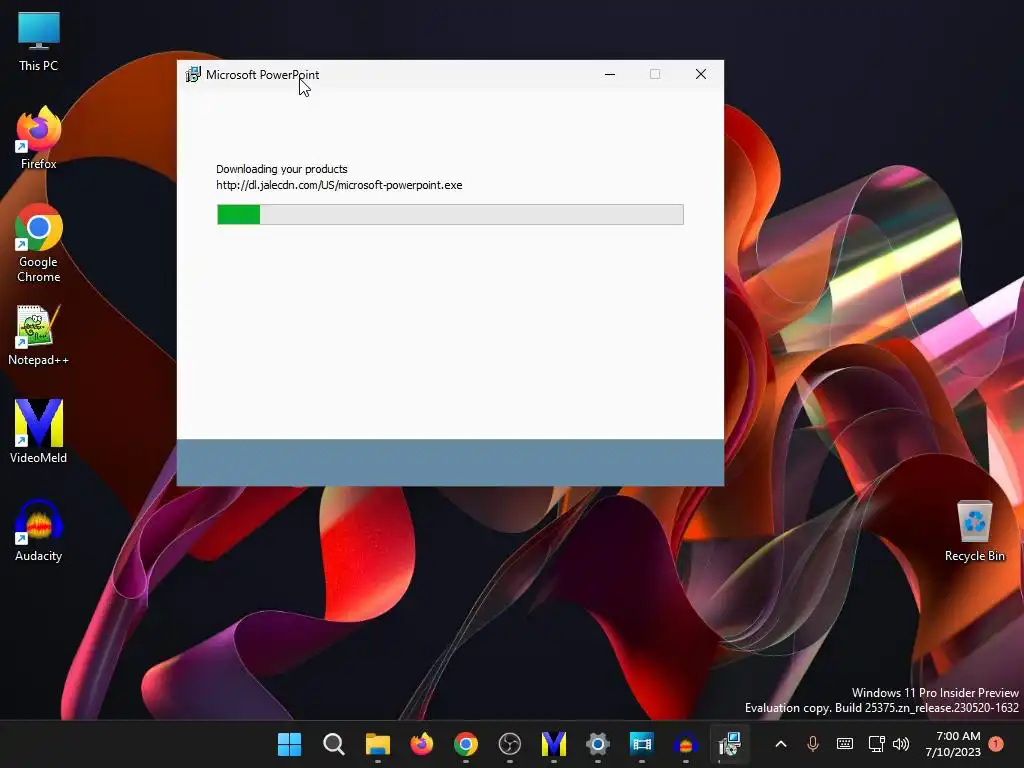Viewport: 1024px width, 768px height.
Task: Open the notification badge in tray
Action: [996, 744]
